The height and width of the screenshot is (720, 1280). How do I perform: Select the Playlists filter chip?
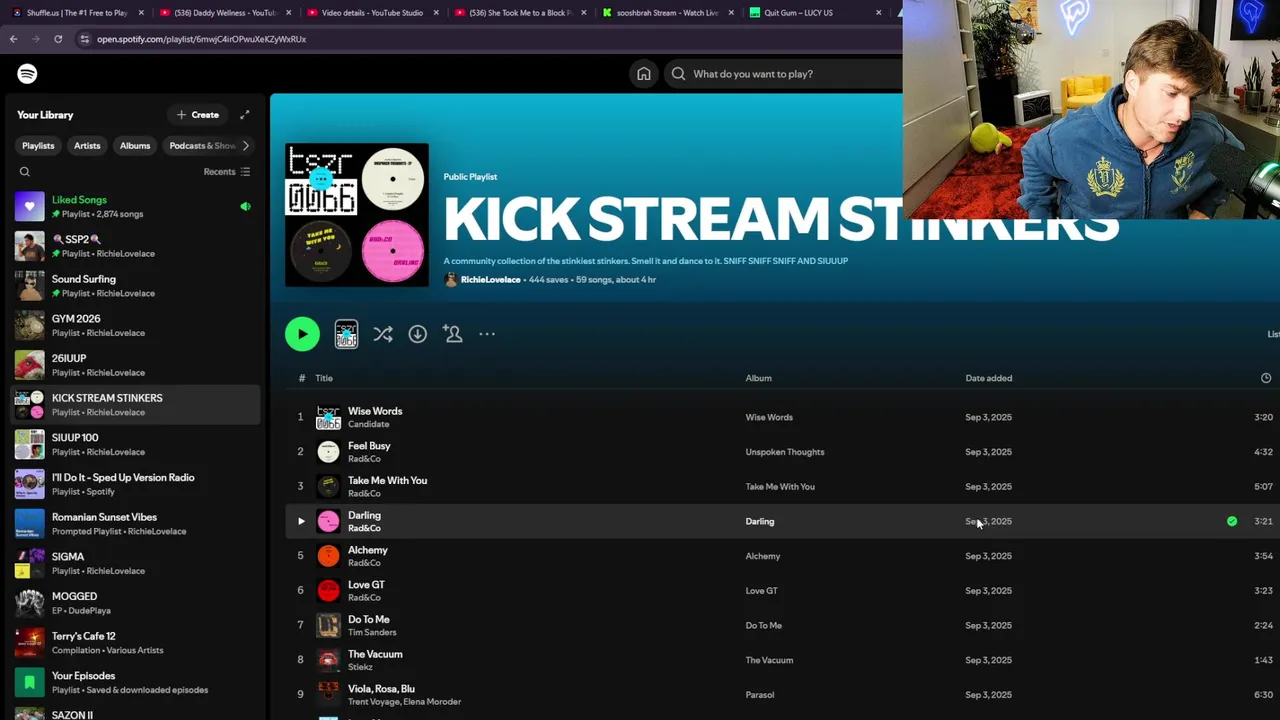pos(38,146)
